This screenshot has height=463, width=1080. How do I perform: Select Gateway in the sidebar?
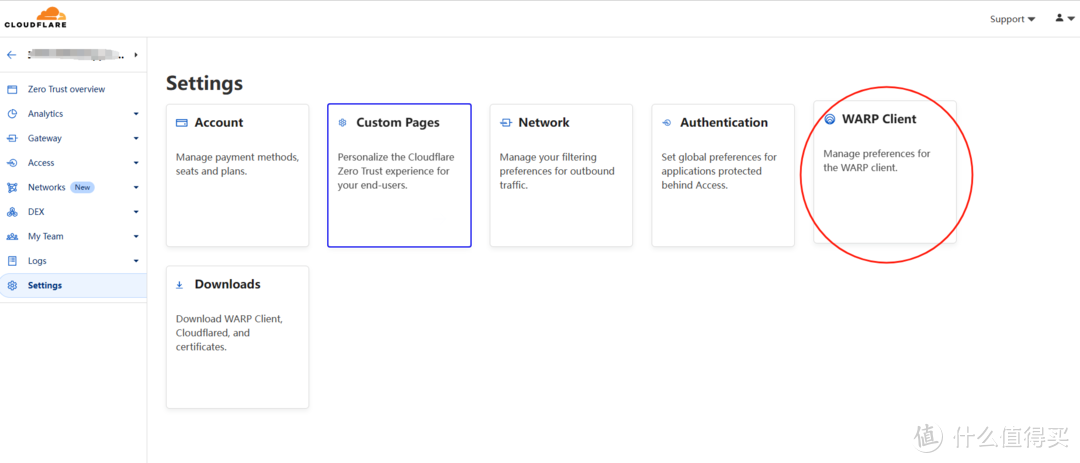(45, 138)
